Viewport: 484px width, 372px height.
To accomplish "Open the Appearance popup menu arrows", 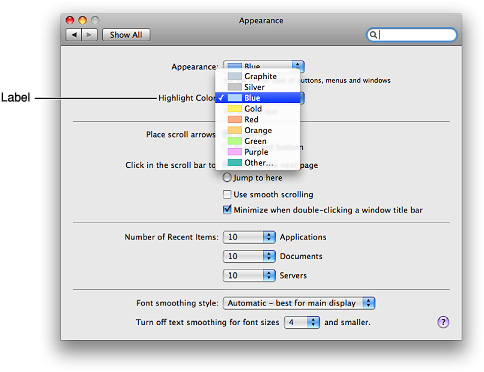I will click(298, 66).
